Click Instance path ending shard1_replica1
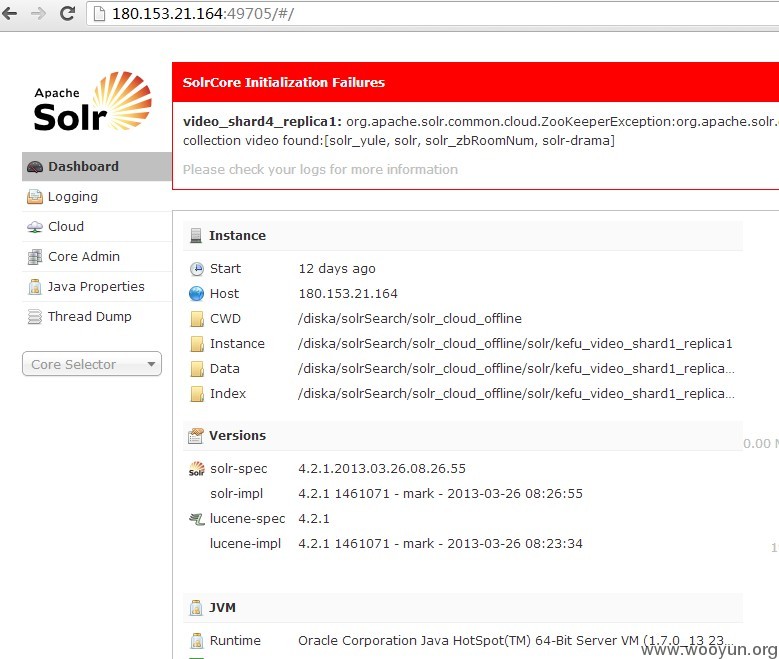Screen dimensions: 779x659 (515, 343)
